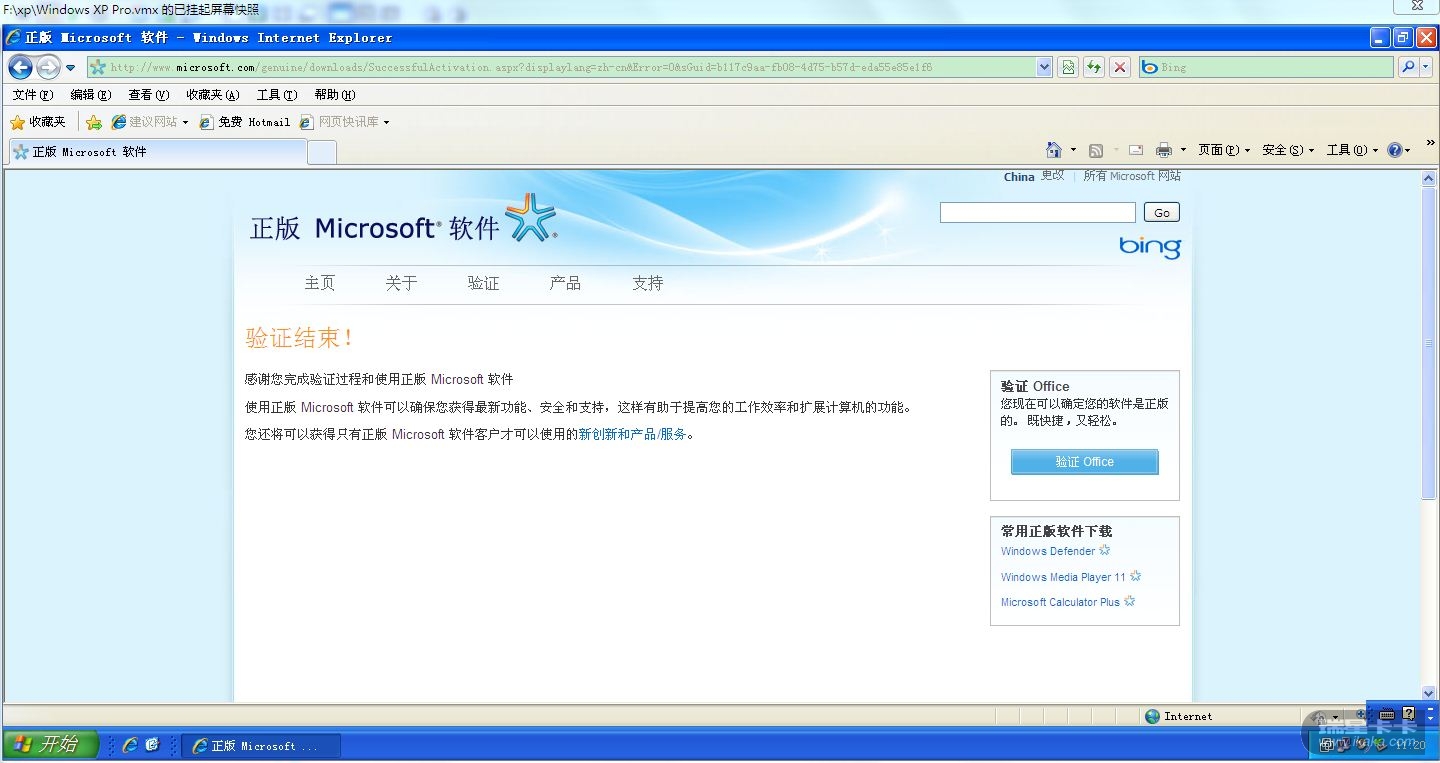Launch Internet Explorer from quick launch

130,745
